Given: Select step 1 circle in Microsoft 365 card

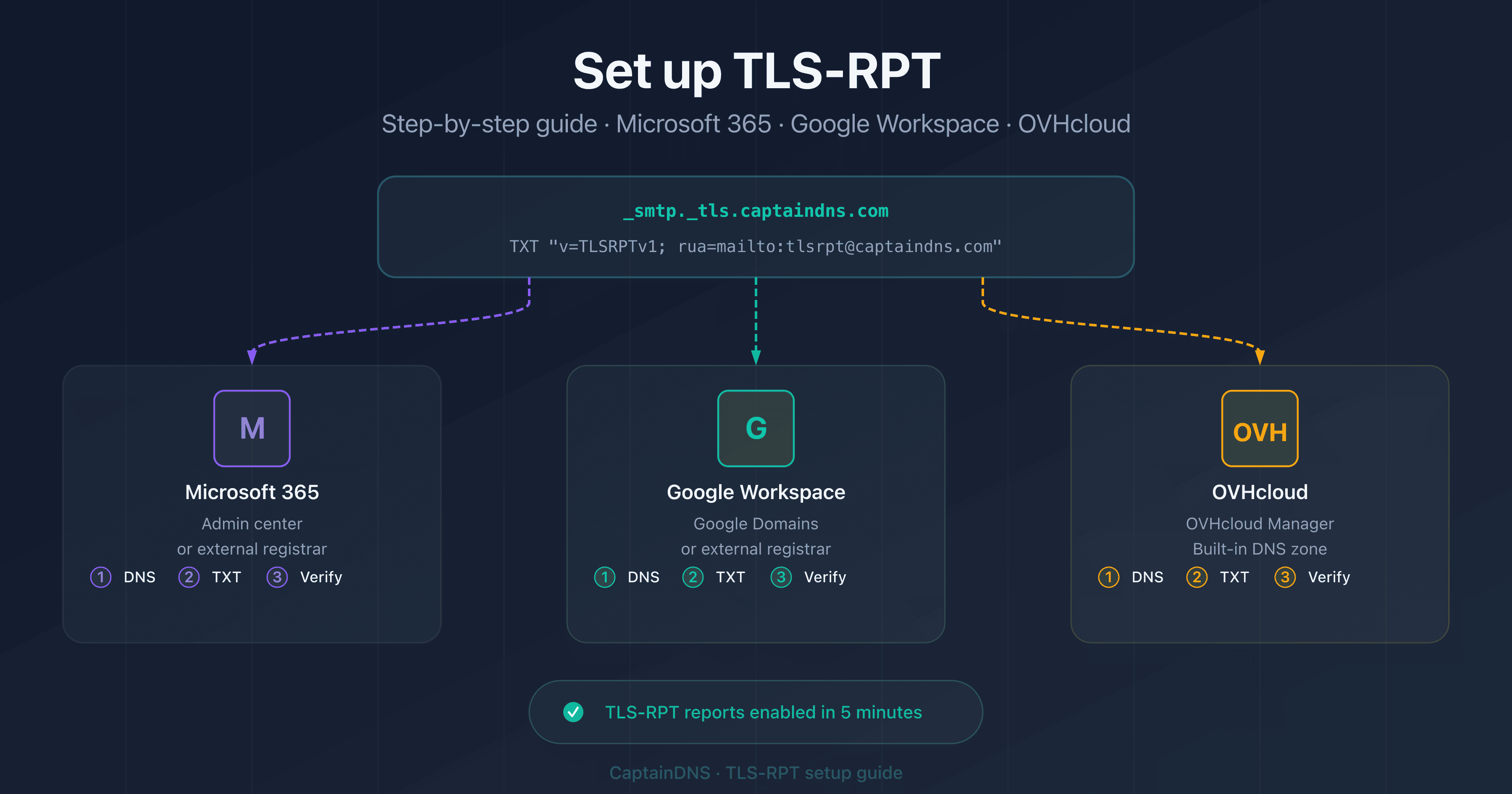Looking at the screenshot, I should tap(101, 577).
